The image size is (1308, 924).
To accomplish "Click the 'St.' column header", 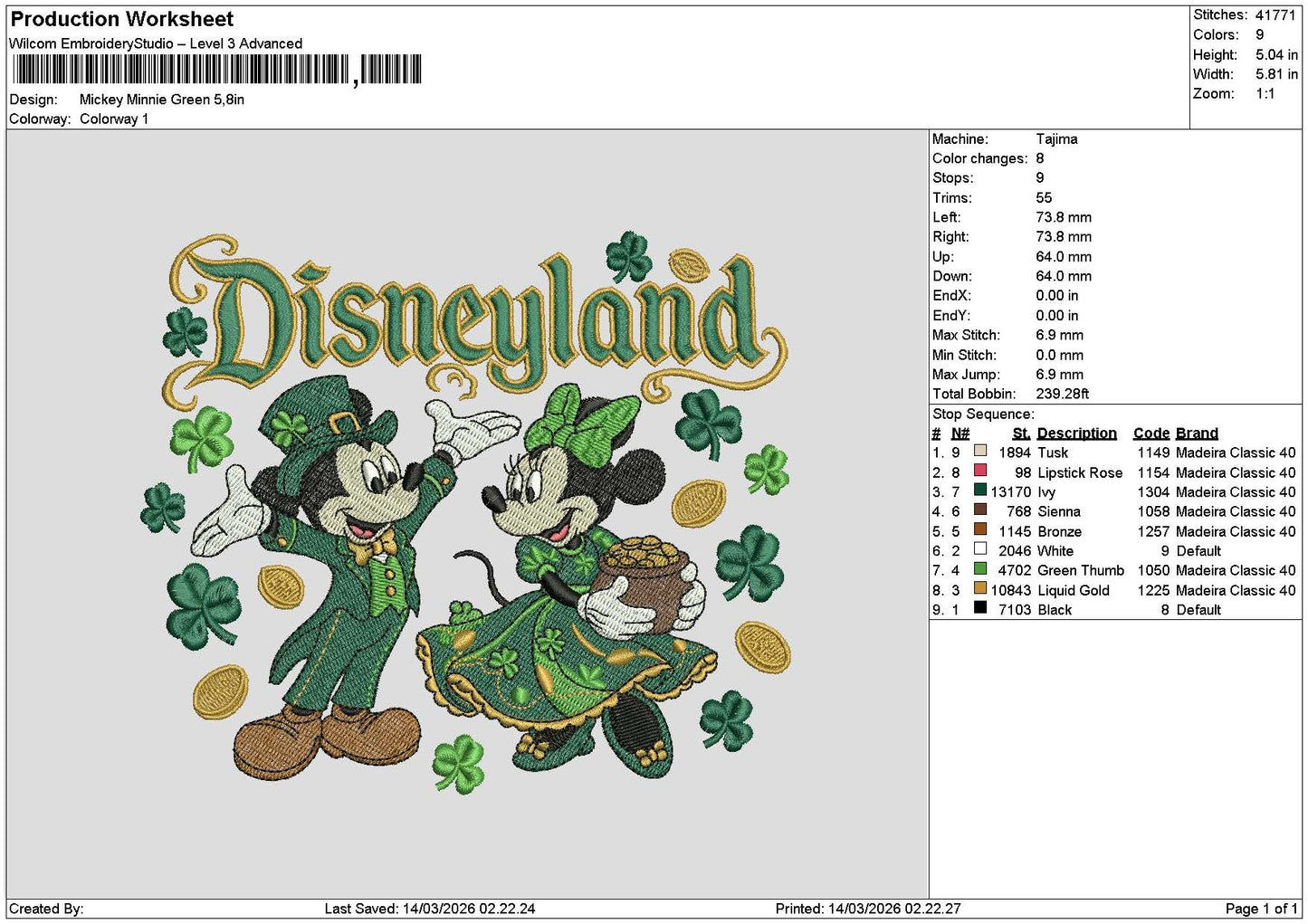I will [x=1021, y=433].
